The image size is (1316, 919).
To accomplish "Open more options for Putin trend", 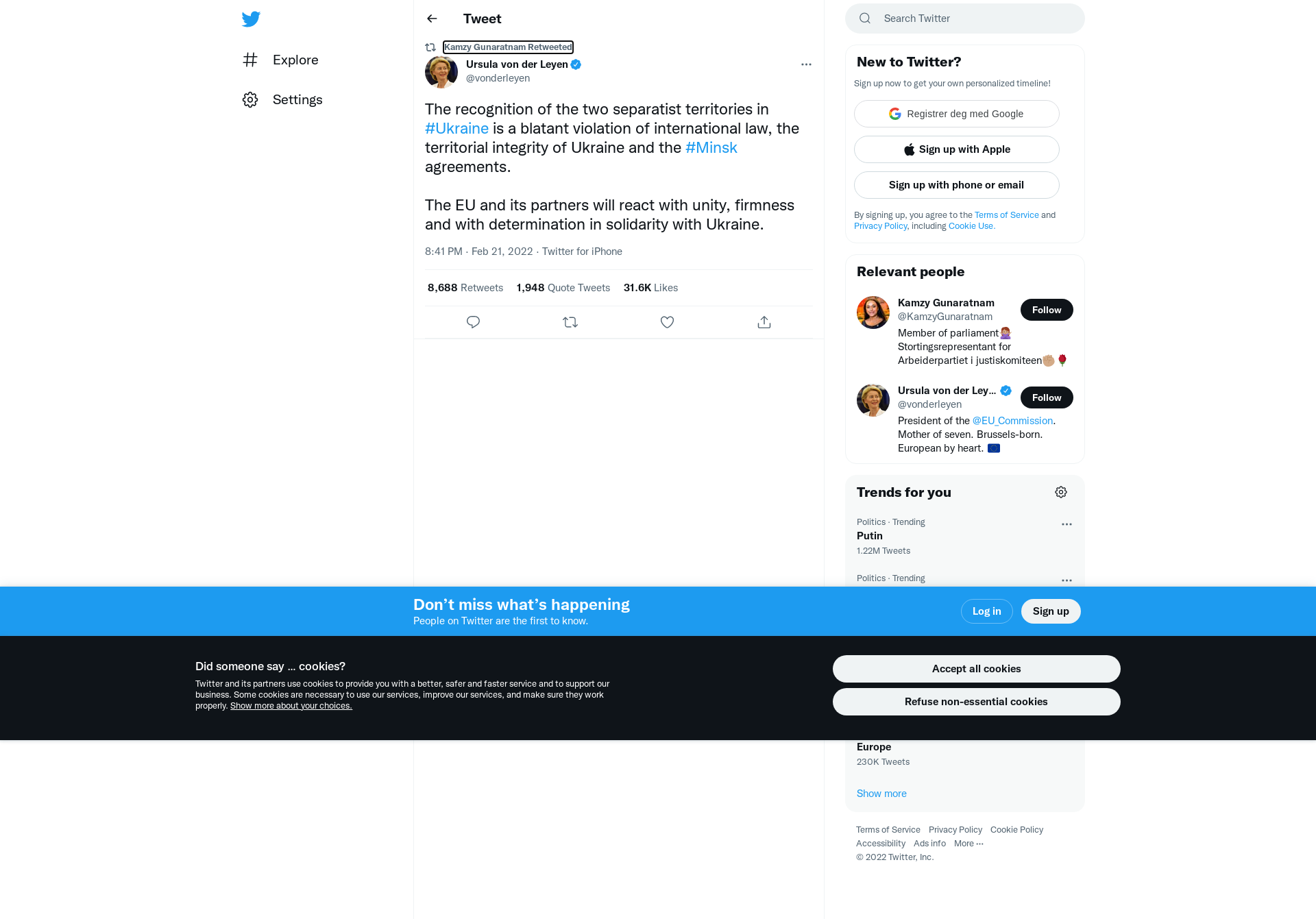I will click(x=1067, y=524).
